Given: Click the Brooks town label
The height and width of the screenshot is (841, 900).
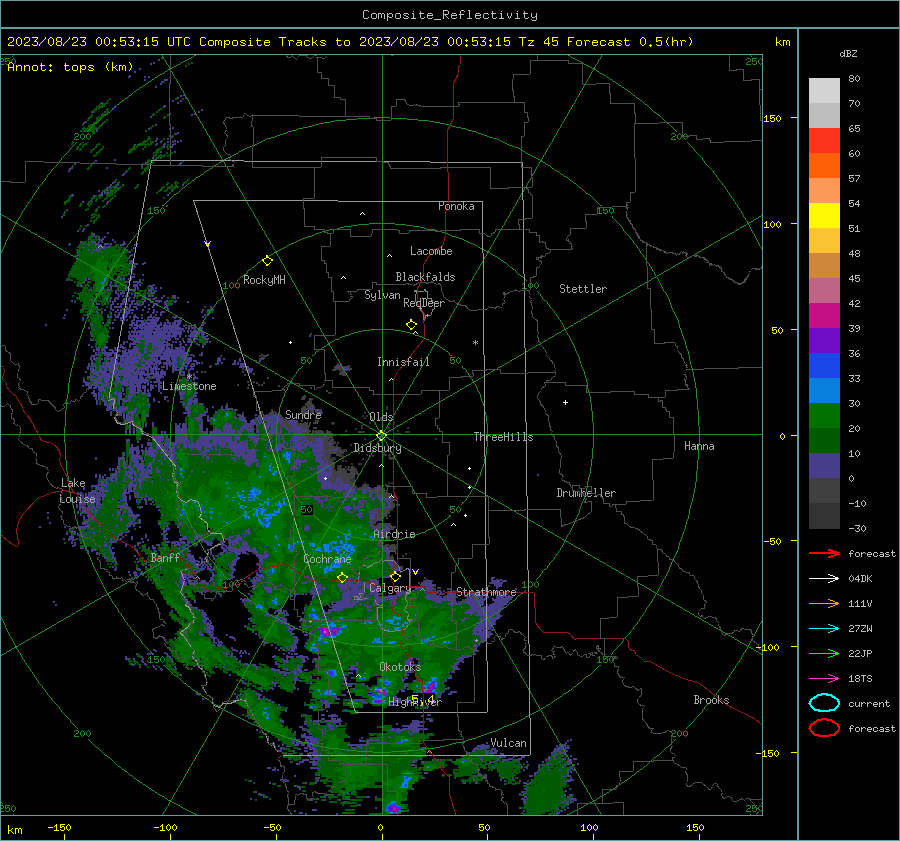Looking at the screenshot, I should pos(711,700).
